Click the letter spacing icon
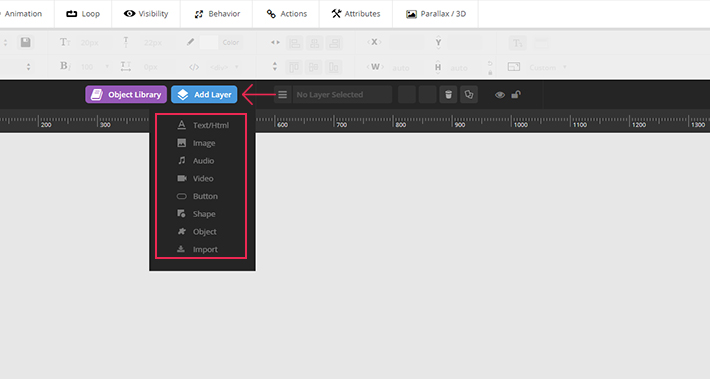 tap(126, 67)
